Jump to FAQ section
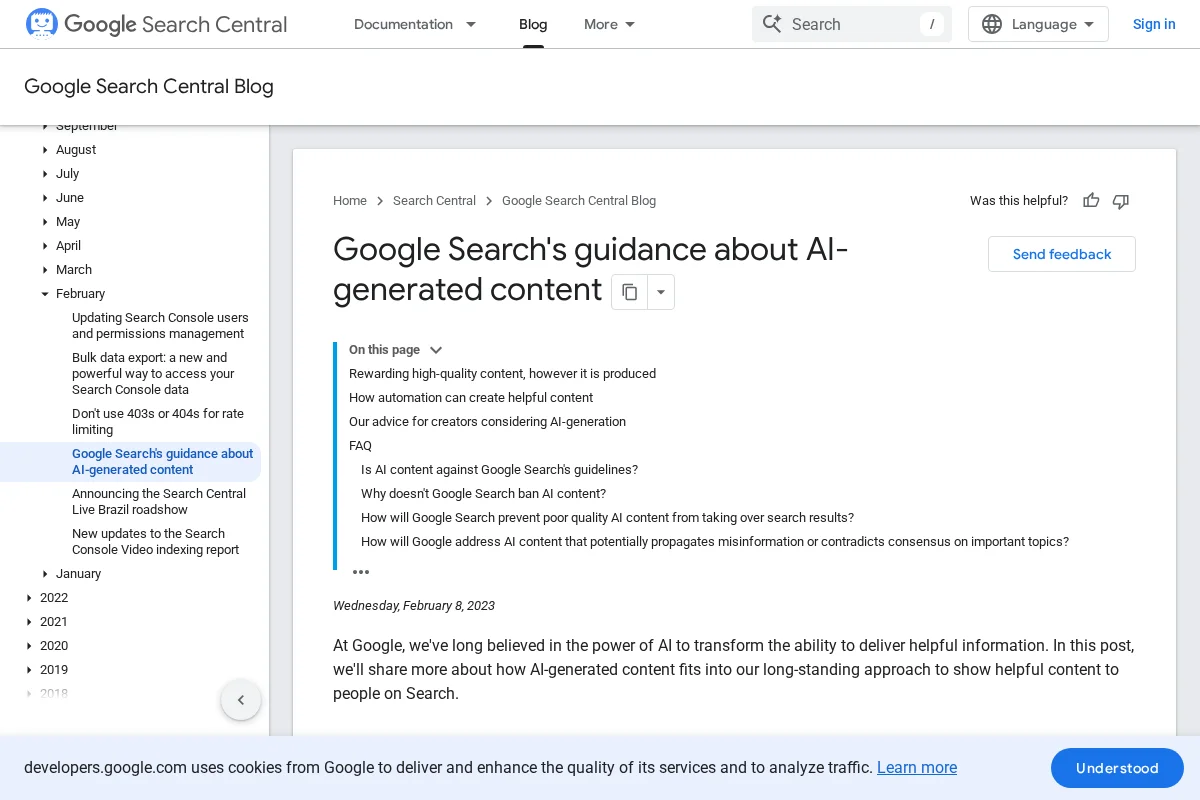This screenshot has width=1200, height=800. click(x=360, y=446)
